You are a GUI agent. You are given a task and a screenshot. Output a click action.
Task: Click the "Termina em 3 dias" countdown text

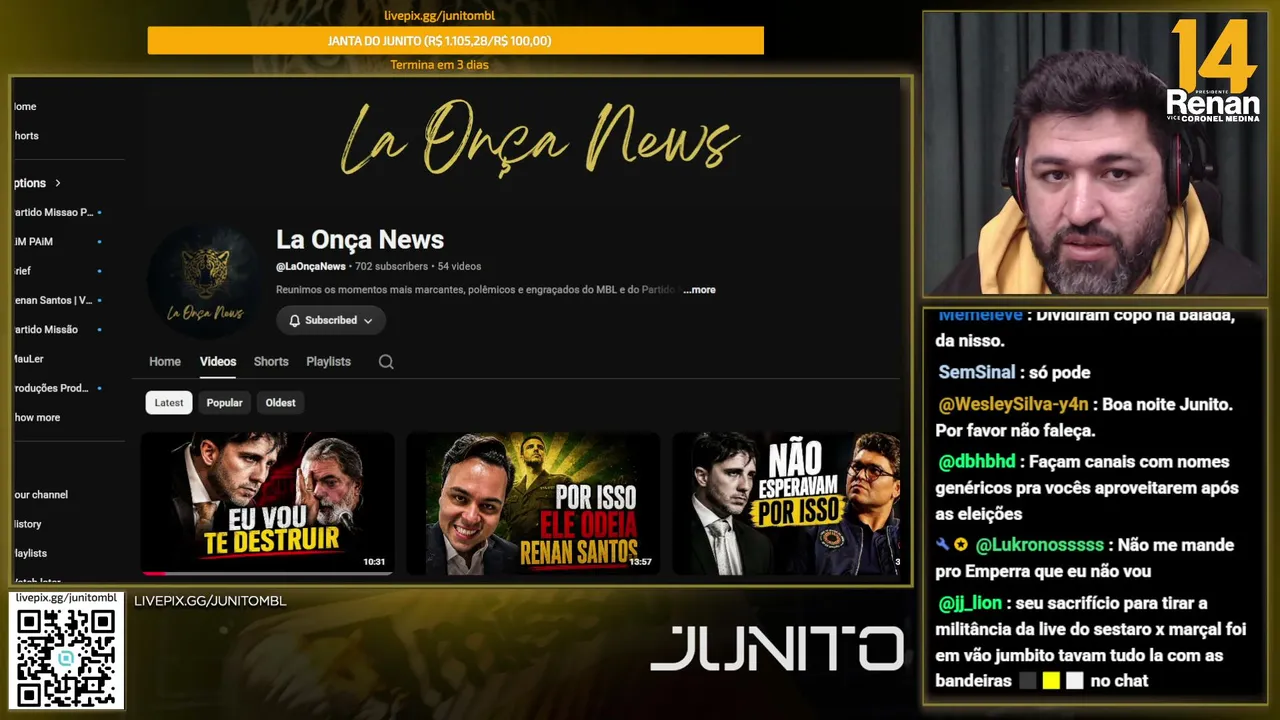coord(439,65)
